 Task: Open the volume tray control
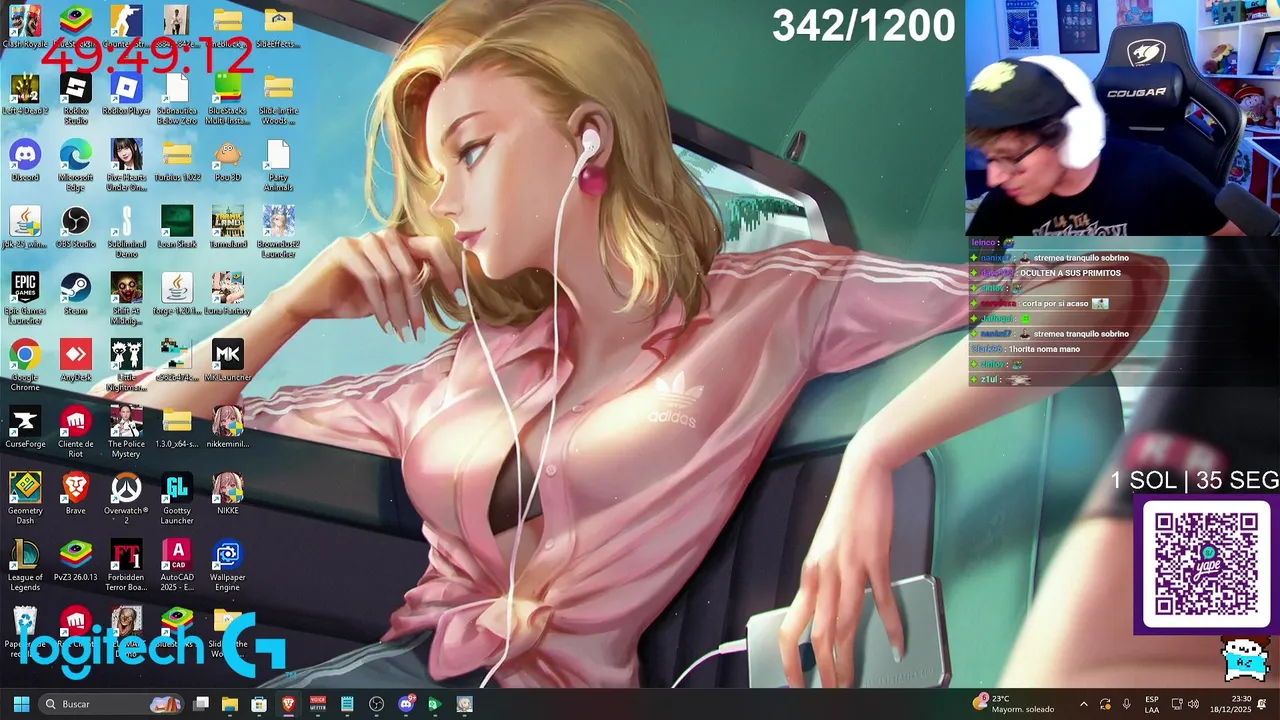click(x=1193, y=704)
